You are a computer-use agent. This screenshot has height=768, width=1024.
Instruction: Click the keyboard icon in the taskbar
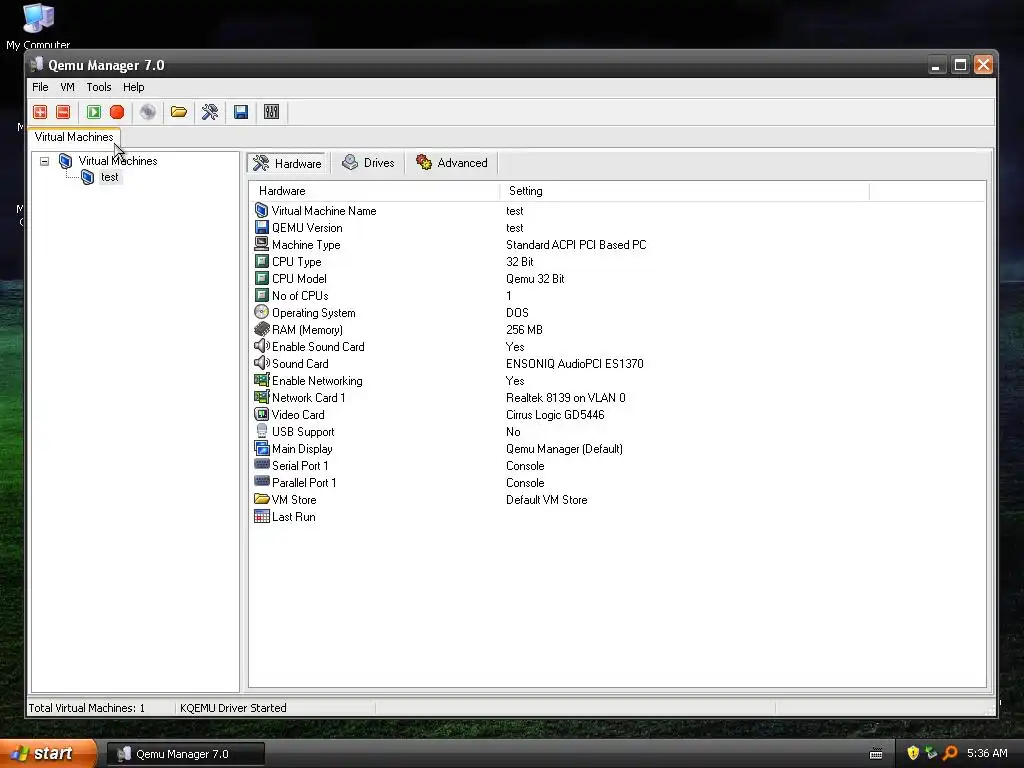(876, 754)
